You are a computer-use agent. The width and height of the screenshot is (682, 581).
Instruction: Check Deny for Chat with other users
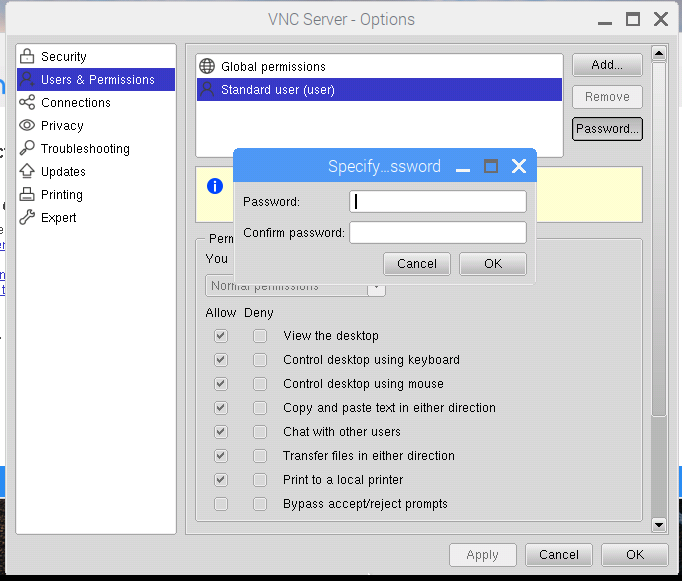coord(260,432)
